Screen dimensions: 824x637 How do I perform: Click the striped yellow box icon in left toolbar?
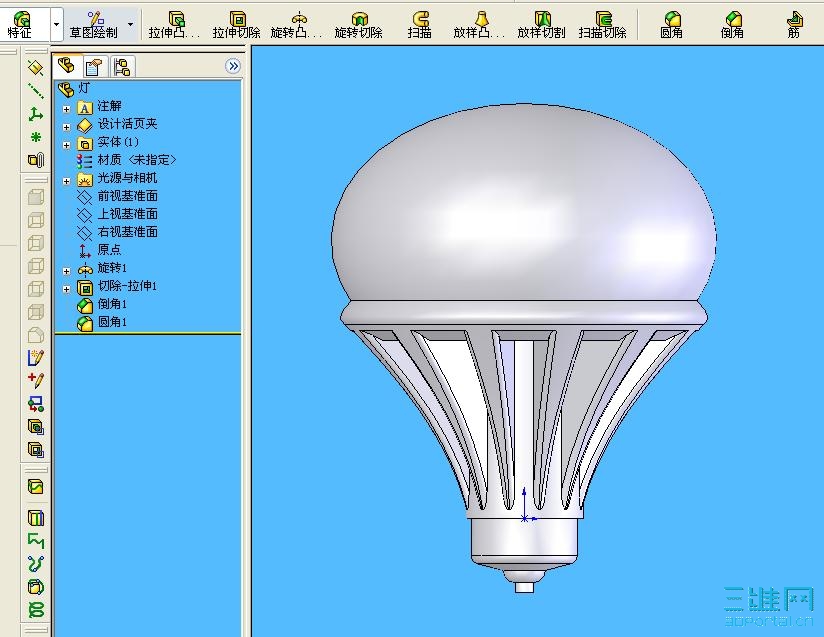35,518
